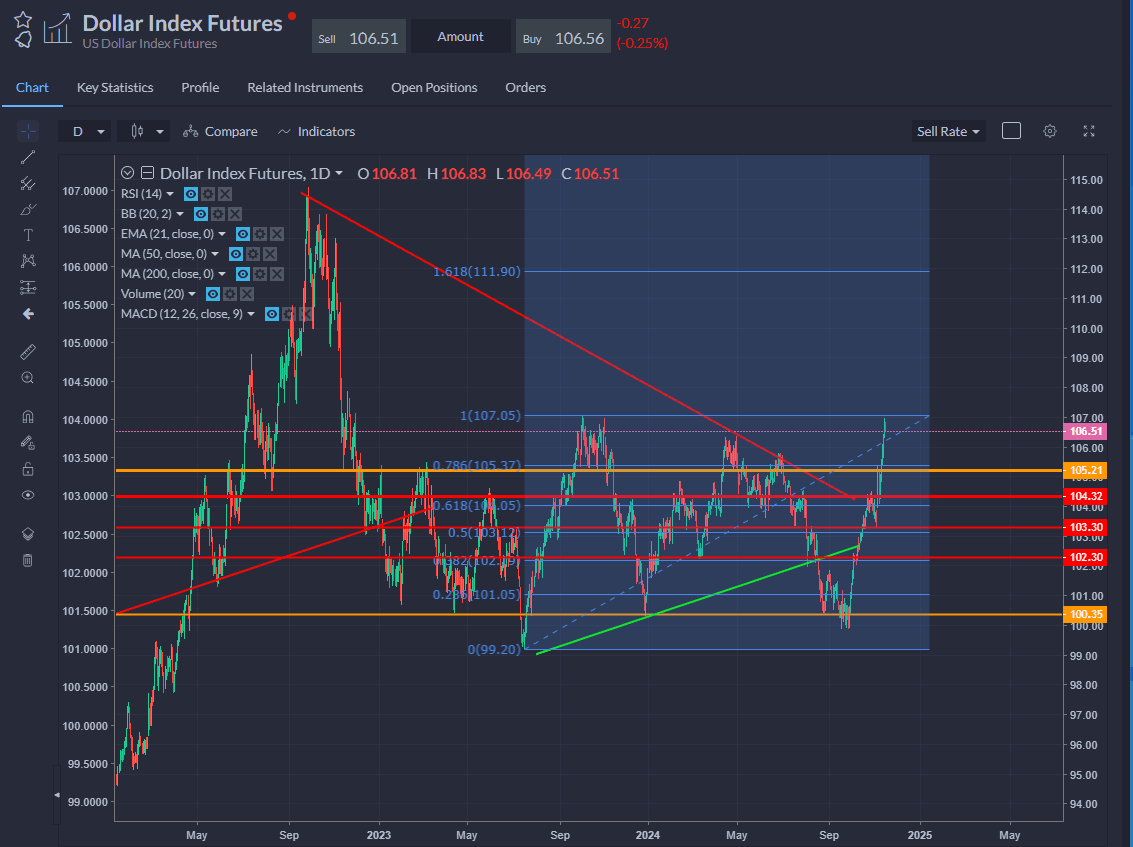The width and height of the screenshot is (1133, 847).
Task: Click the left-edge panel collapse arrow
Action: [x=57, y=795]
